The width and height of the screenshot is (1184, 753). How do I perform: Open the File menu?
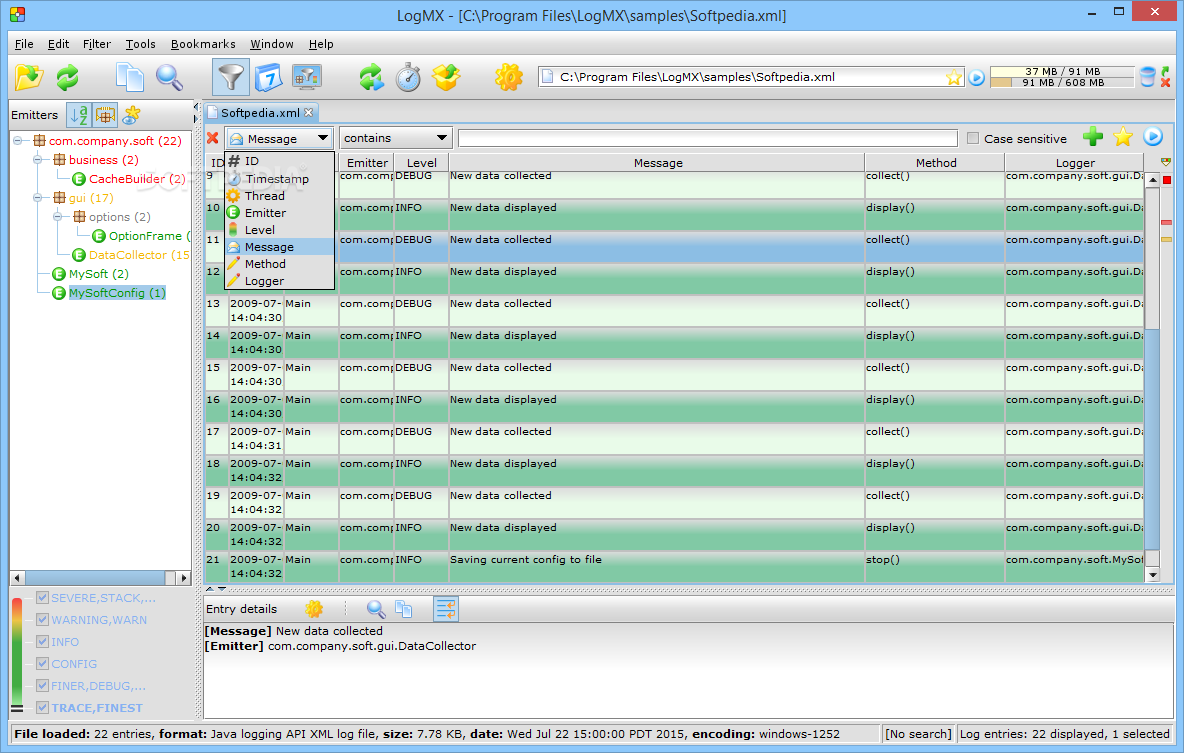[x=24, y=44]
